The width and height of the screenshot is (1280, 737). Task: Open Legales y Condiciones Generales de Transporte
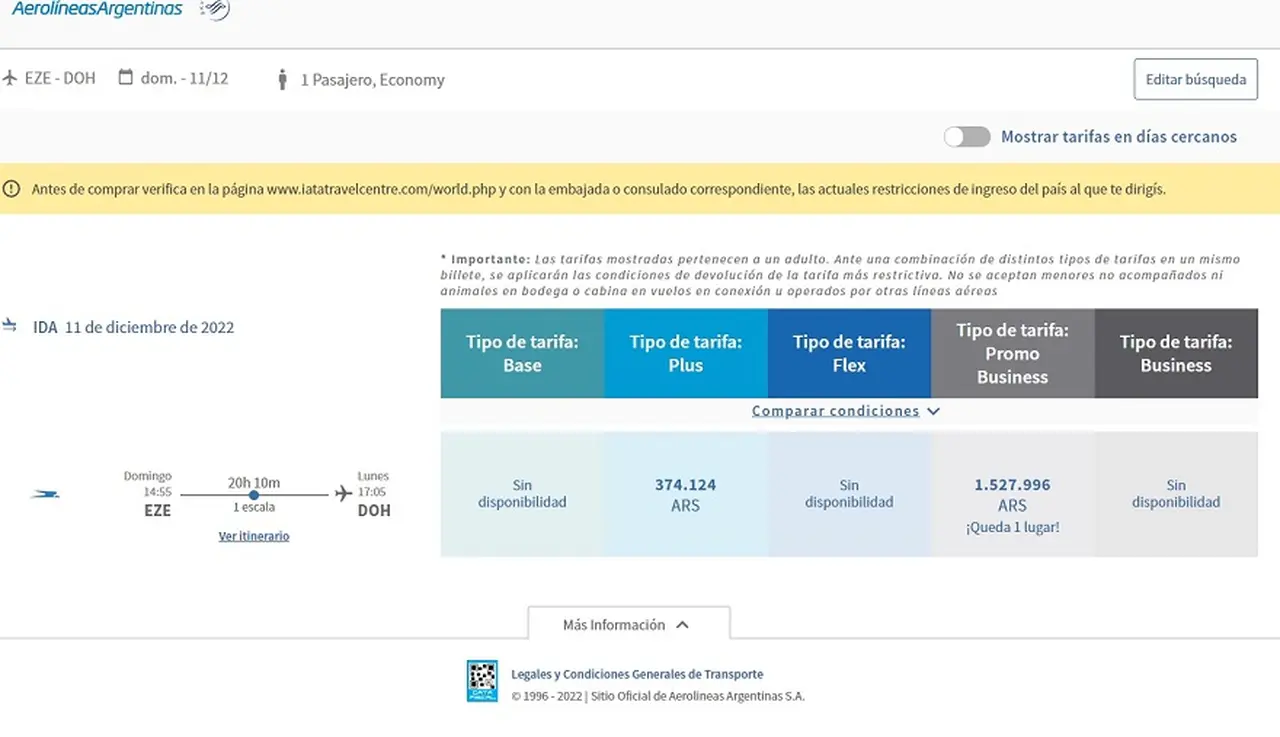coord(637,674)
